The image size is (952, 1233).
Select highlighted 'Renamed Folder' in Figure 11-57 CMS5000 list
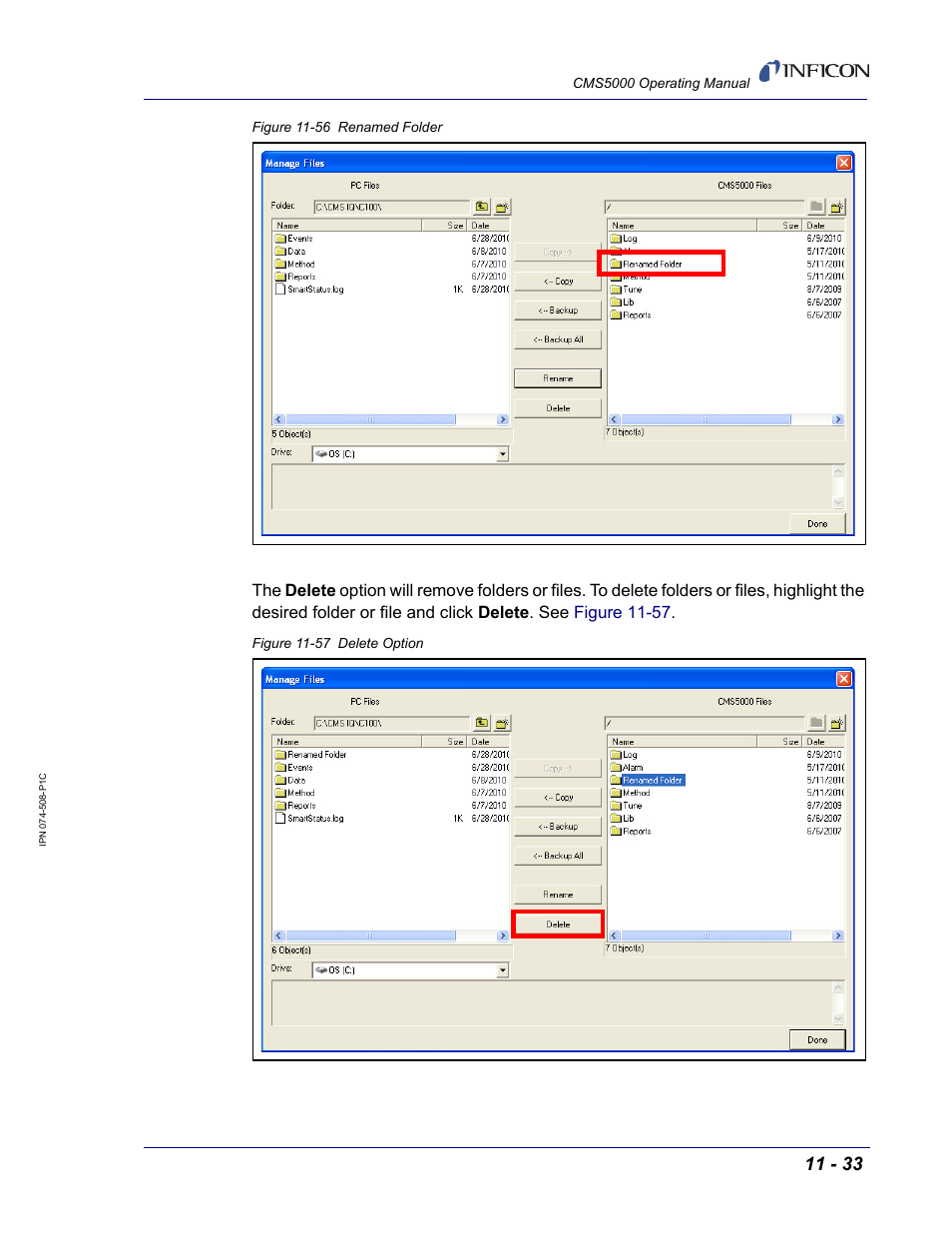(x=654, y=781)
